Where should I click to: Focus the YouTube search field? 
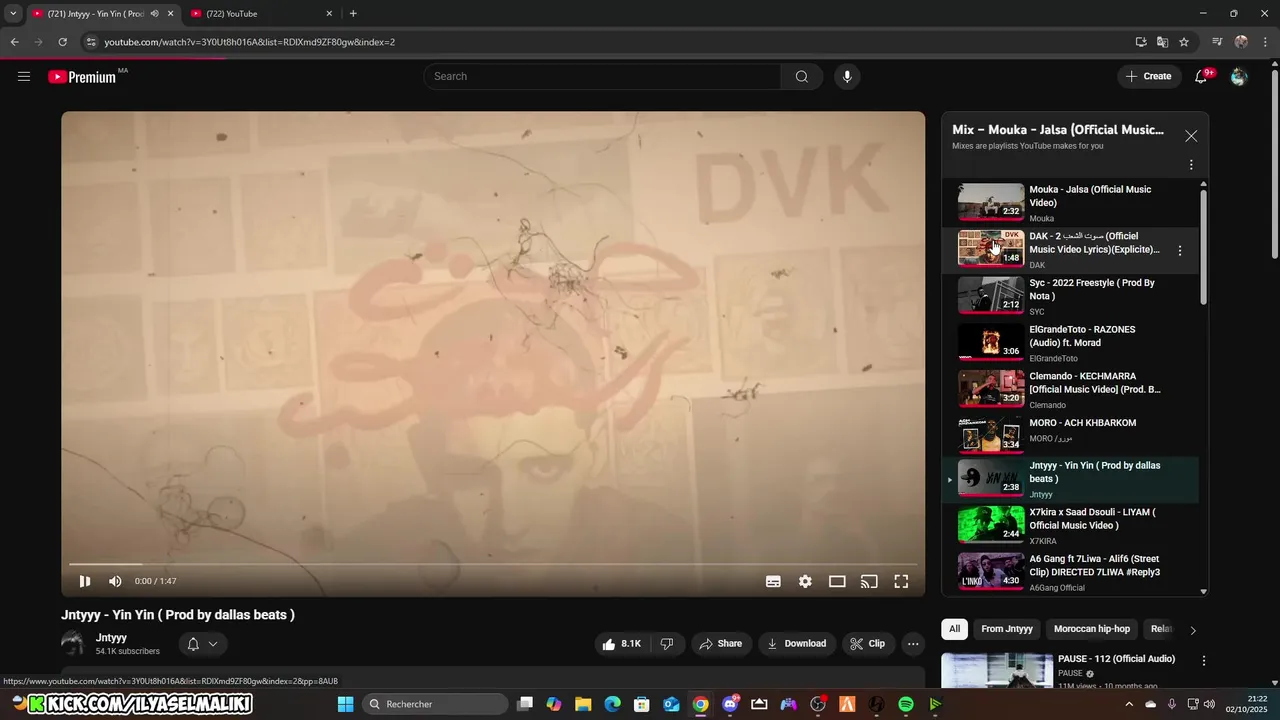(x=602, y=76)
